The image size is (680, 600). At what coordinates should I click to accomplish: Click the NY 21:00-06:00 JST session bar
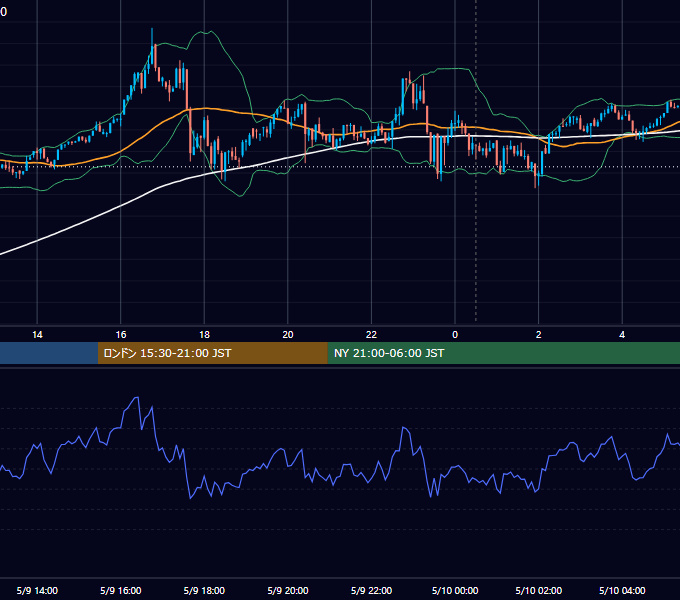pyautogui.click(x=503, y=353)
